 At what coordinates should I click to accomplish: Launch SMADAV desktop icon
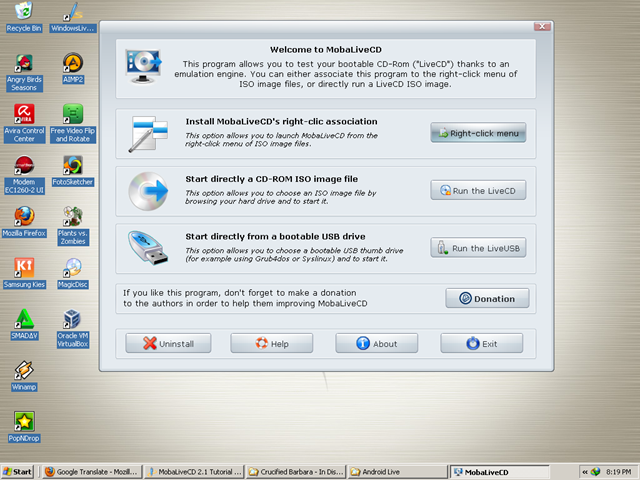tap(24, 324)
